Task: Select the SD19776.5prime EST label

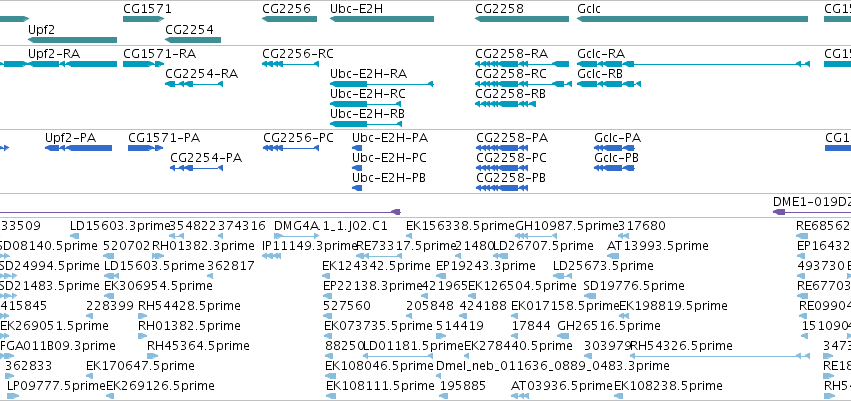Action: [x=634, y=285]
